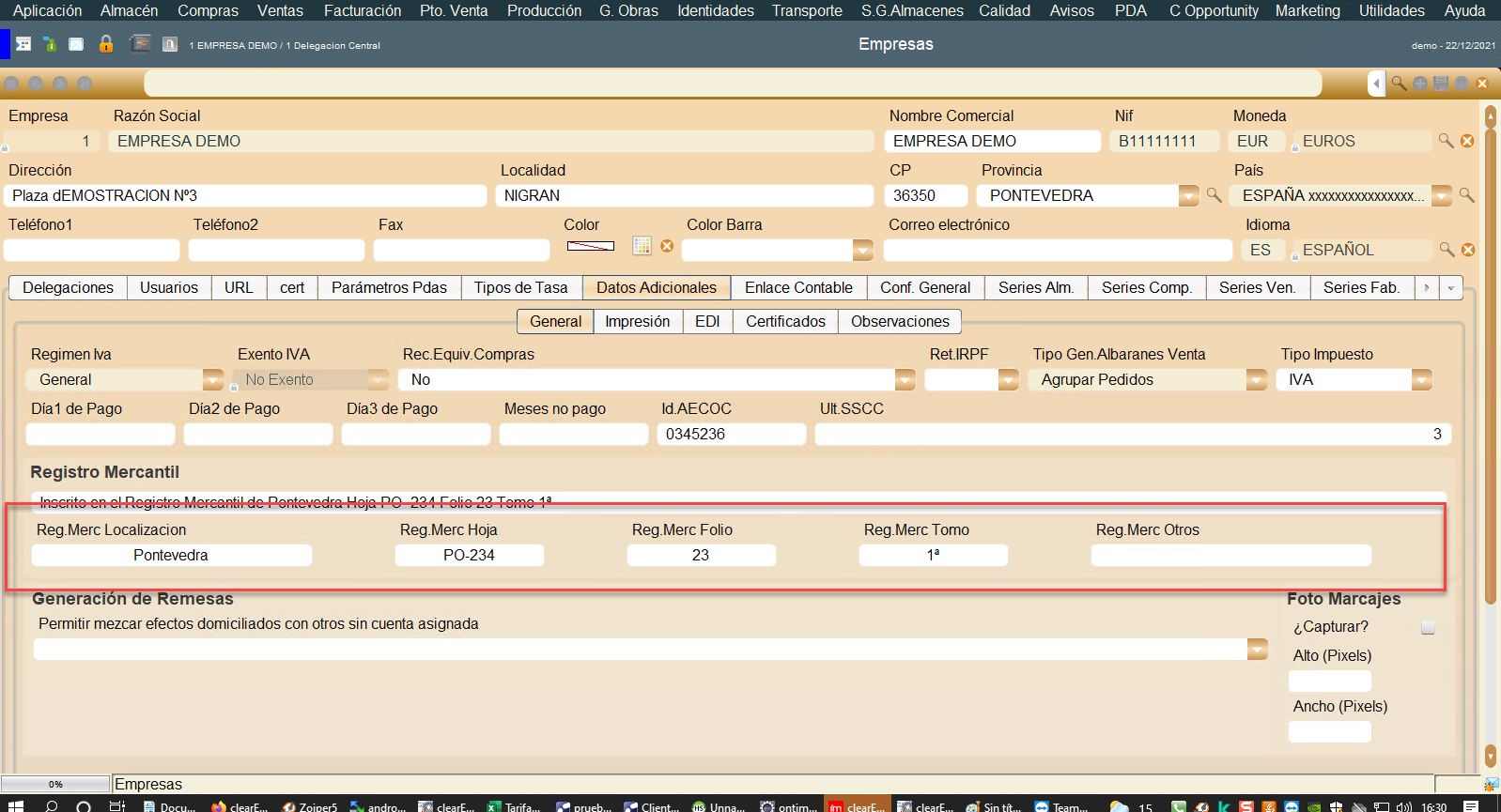Select the Impresión sub-tab

pyautogui.click(x=637, y=321)
